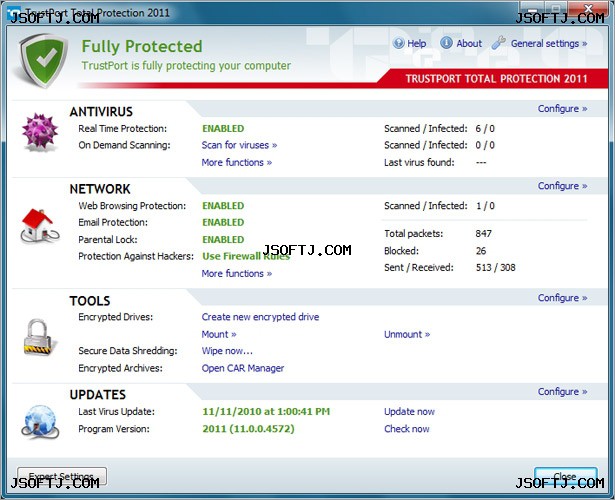
Task: Click the UPDATES section heading
Action: tap(98, 395)
